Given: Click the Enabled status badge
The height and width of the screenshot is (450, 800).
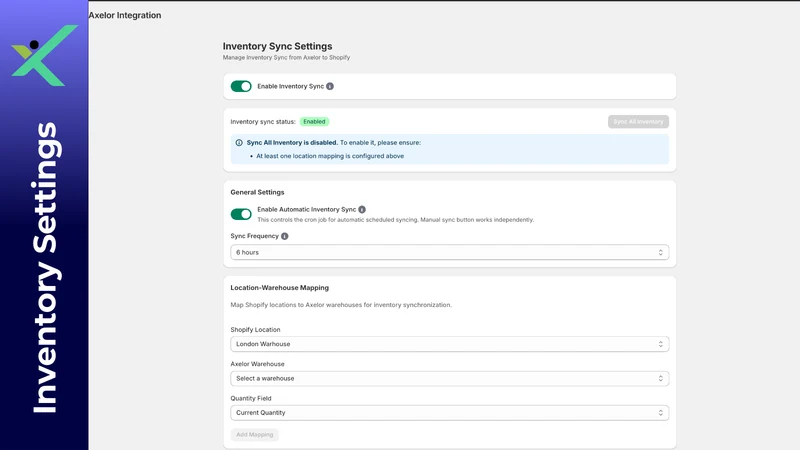Looking at the screenshot, I should coord(314,121).
